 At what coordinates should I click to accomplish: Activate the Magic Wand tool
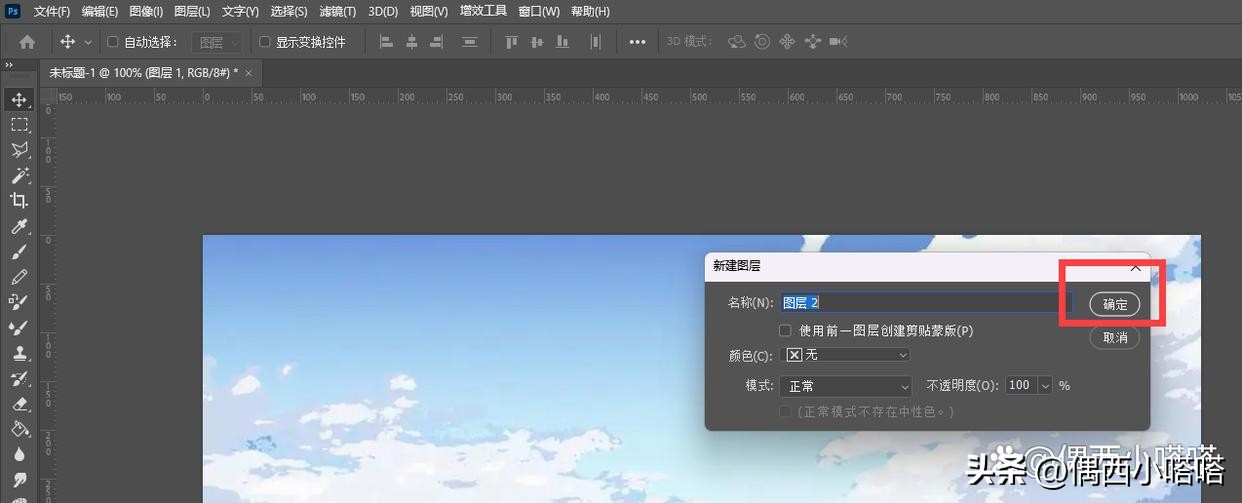[x=19, y=175]
